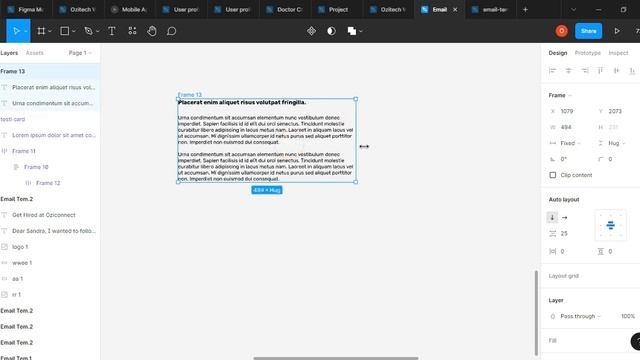
Task: Select the Frame 11 layer
Action: point(50,151)
